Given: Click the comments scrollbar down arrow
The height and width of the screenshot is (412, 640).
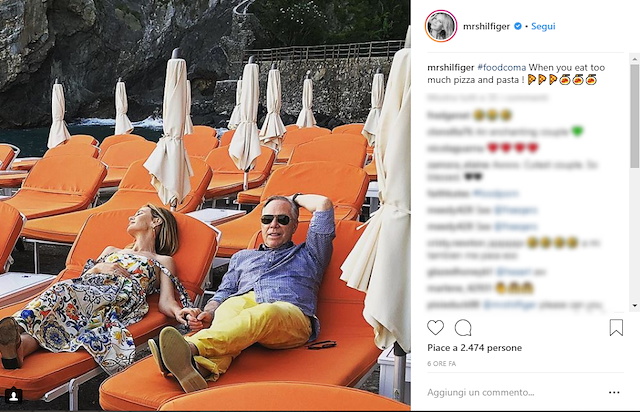Looking at the screenshot, I should (x=635, y=305).
